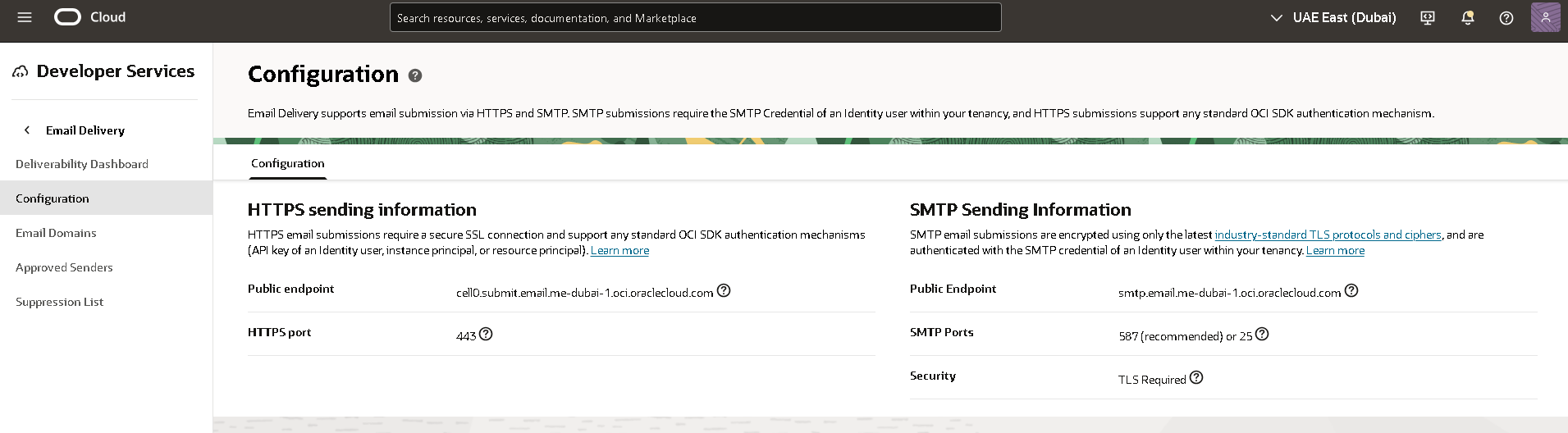
Task: Show help for TLS Required security
Action: [x=1196, y=377]
